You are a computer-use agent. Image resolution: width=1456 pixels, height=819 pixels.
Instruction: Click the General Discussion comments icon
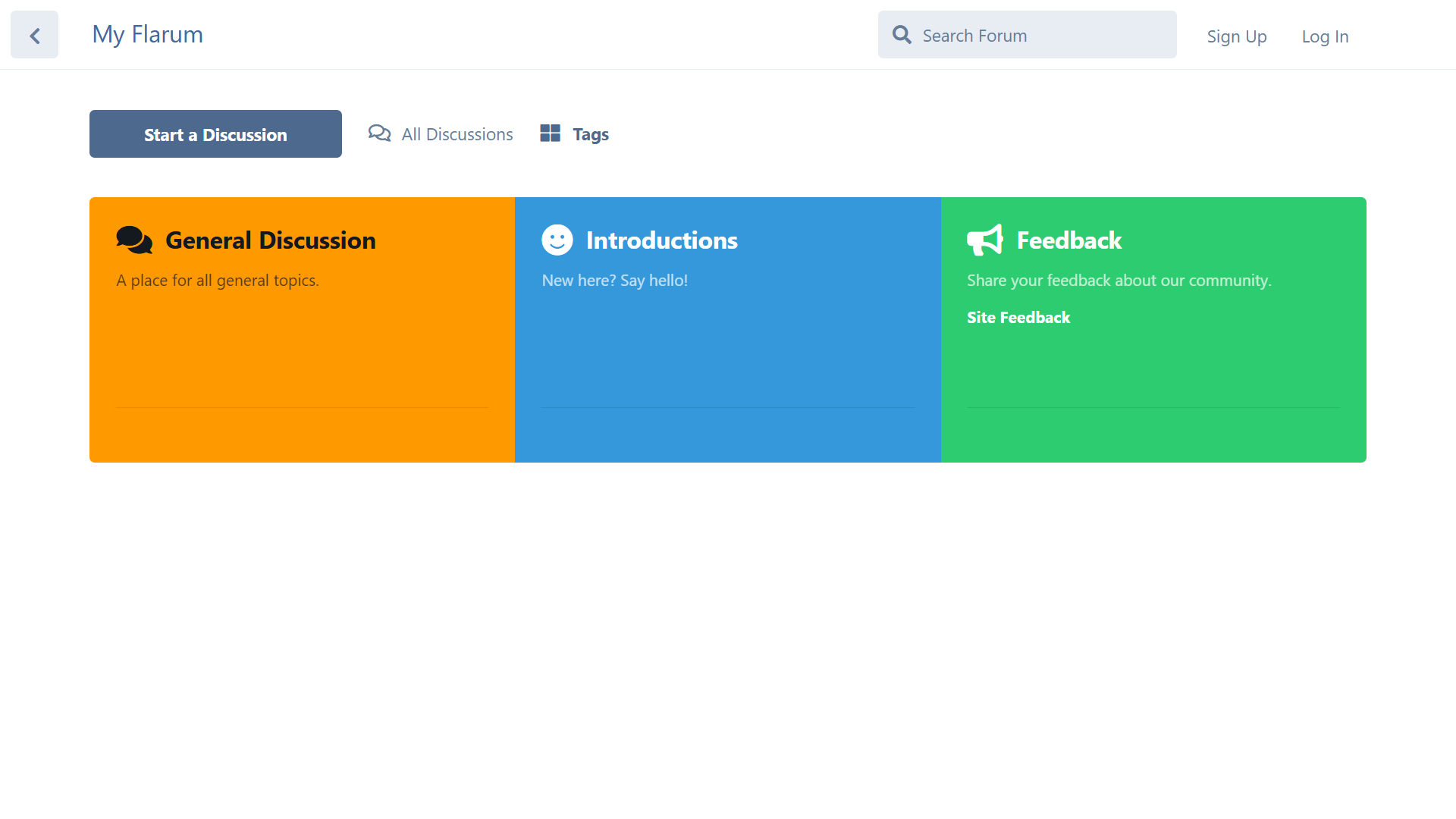[x=134, y=240]
